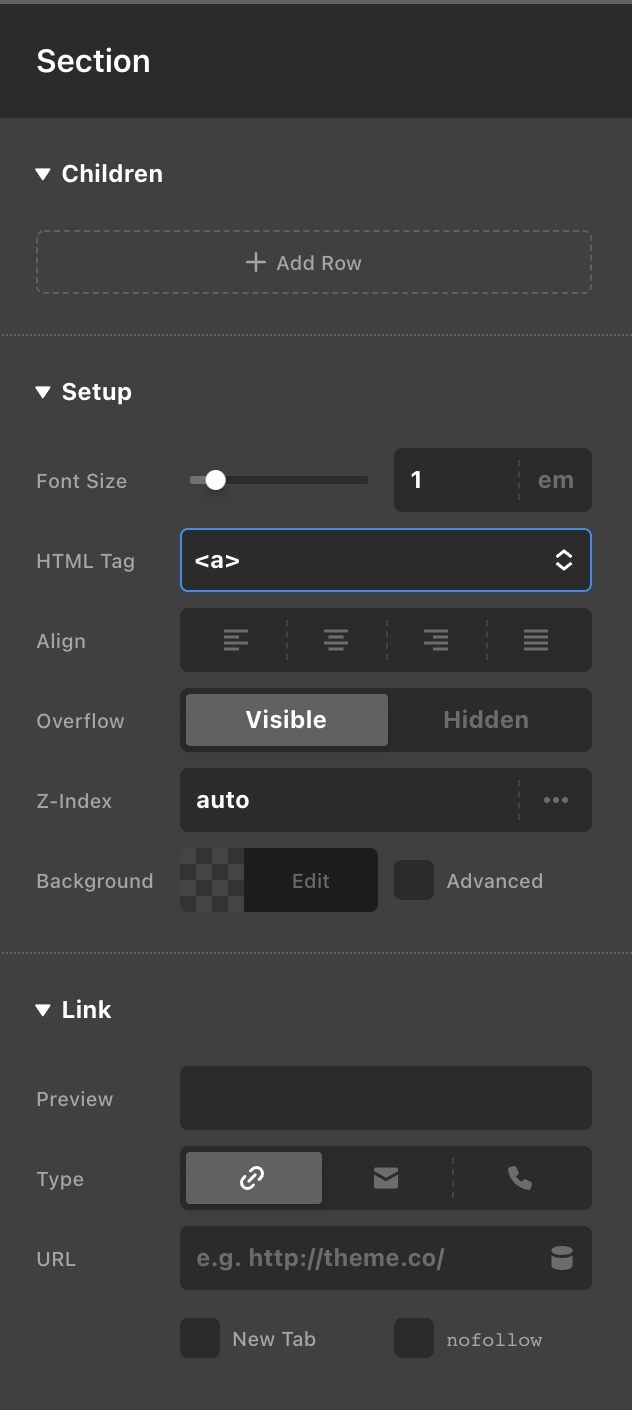Screen dimensions: 632x1410
Task: Select the justify align icon
Action: click(x=536, y=640)
